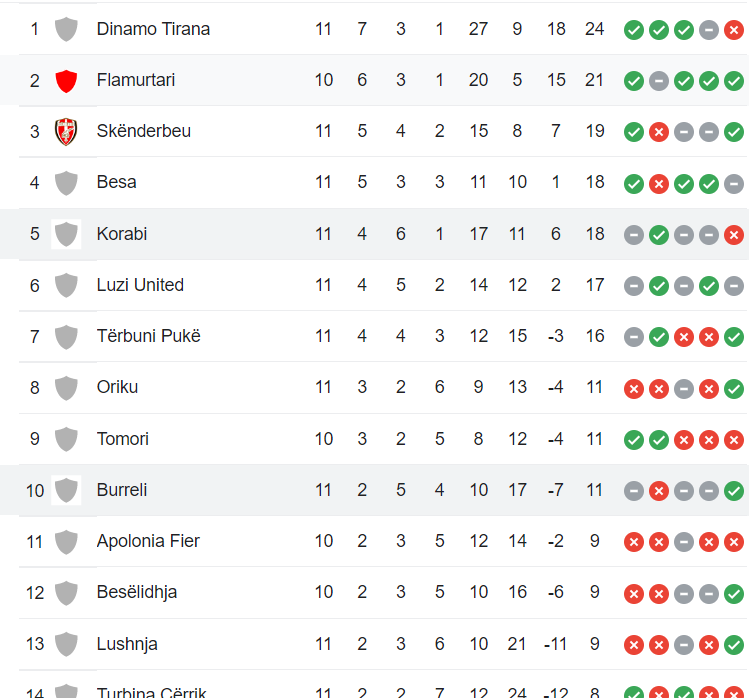Screen dimensions: 749x698
Task: Click Korabi's highlighted shield logo
Action: tap(66, 234)
